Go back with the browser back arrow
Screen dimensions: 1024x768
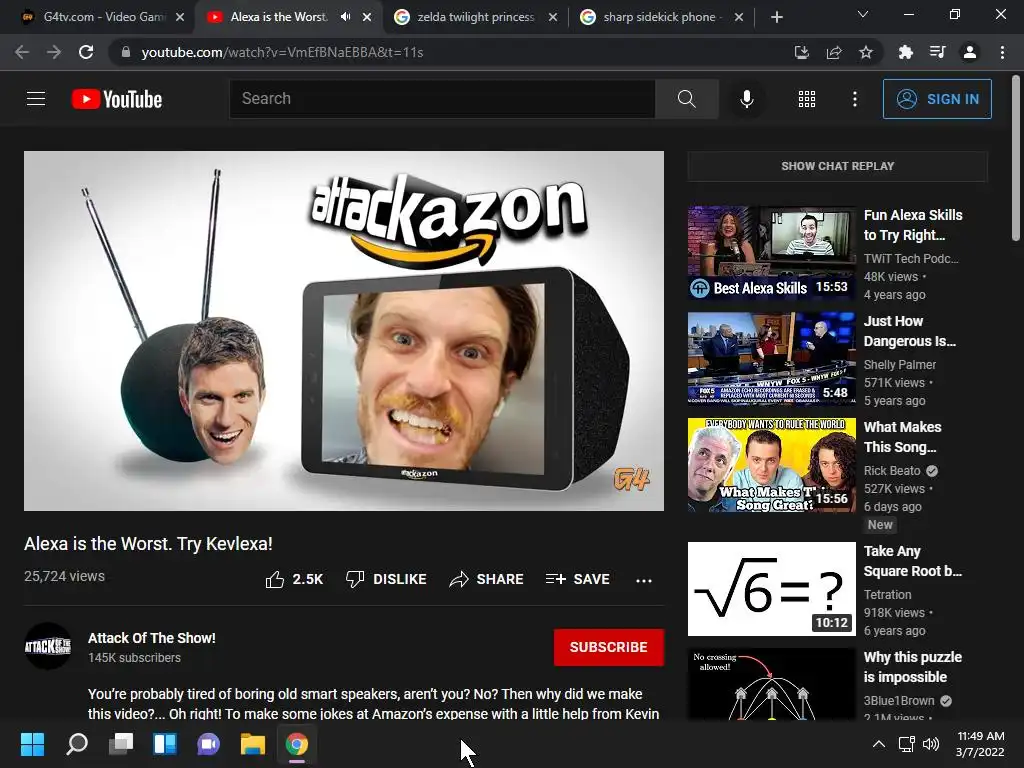point(22,52)
